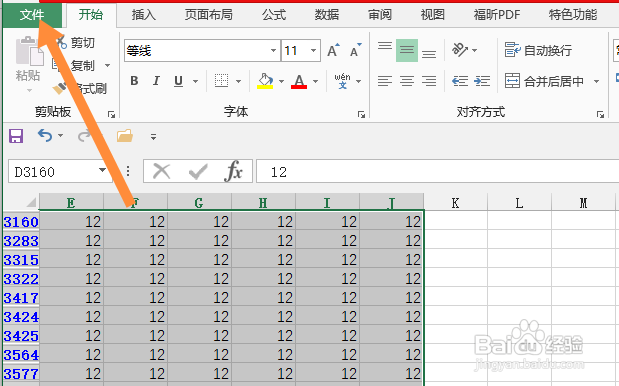Open the 特色功能 ribbon tab
Screen dimensions: 619x386
tap(573, 15)
